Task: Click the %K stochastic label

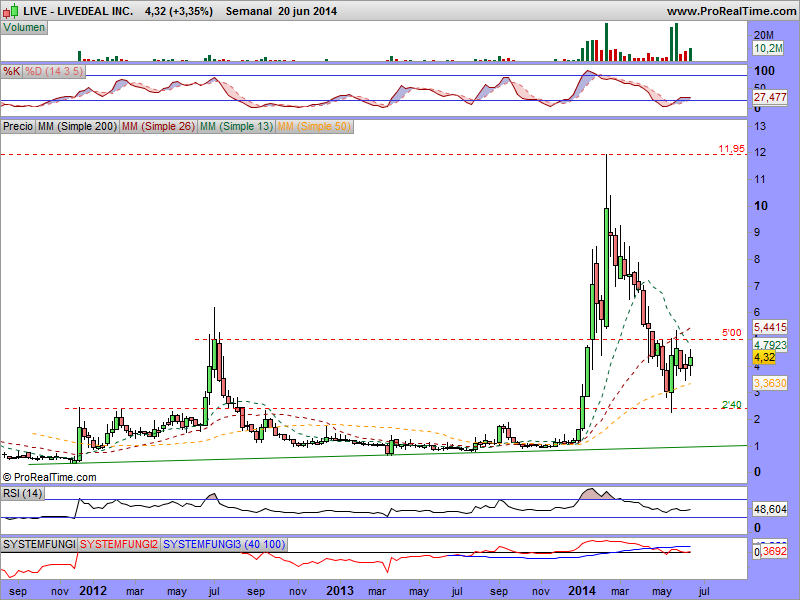Action: [x=11, y=71]
